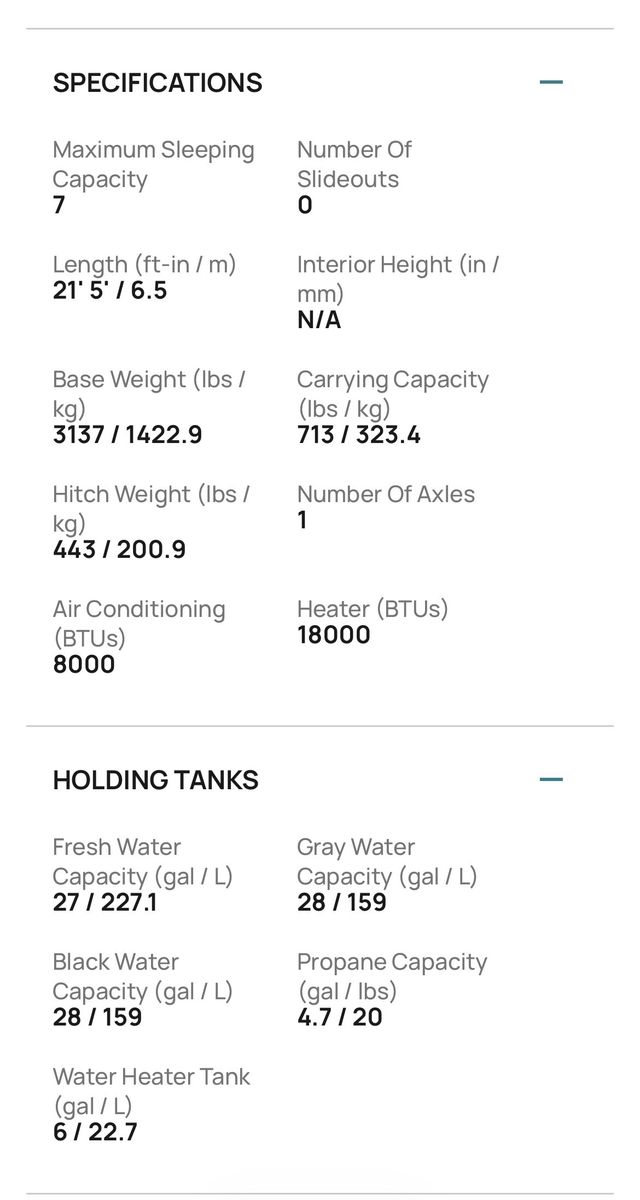Click Propane Capacity value 4.7 / 20

point(340,1018)
